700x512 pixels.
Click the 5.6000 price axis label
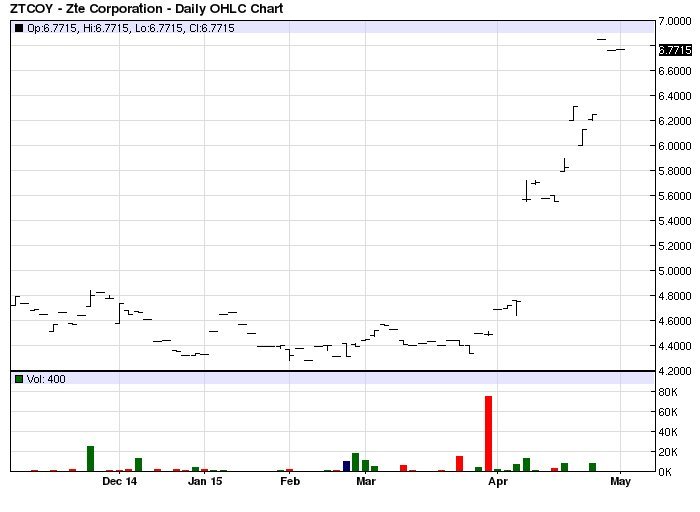pos(675,196)
